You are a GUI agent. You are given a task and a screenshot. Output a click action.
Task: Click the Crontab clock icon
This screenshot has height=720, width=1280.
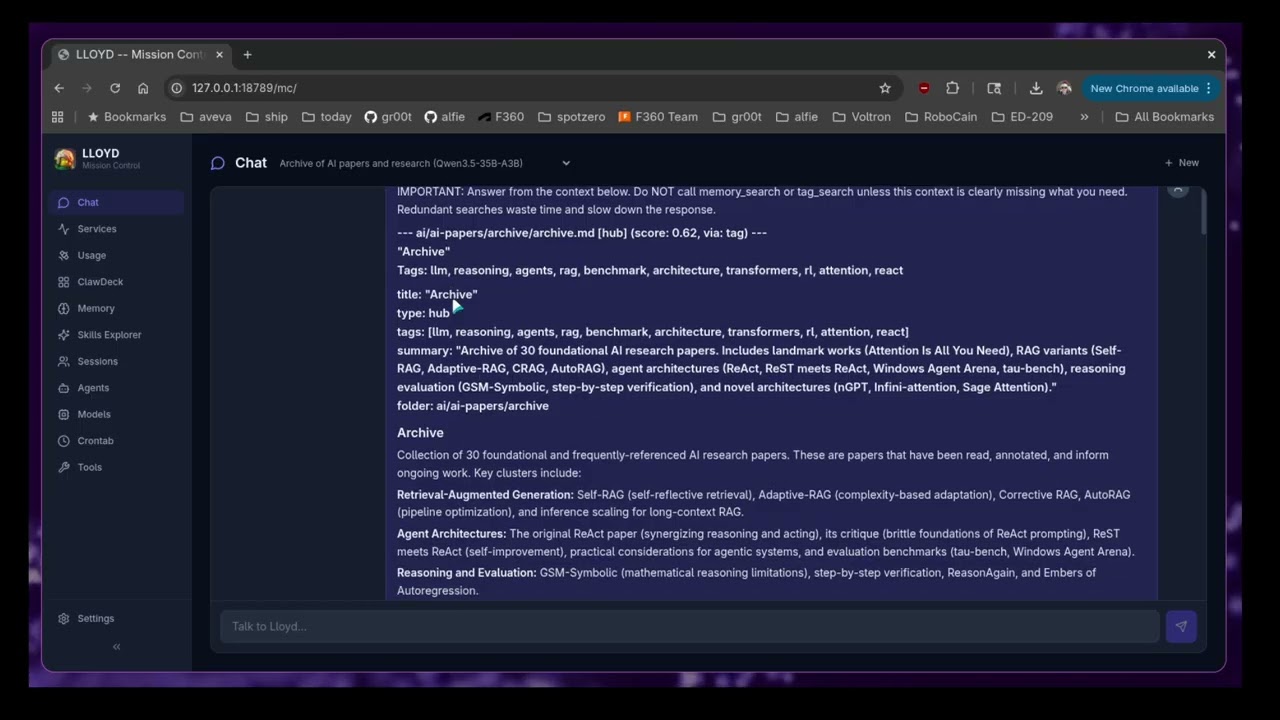(x=64, y=441)
